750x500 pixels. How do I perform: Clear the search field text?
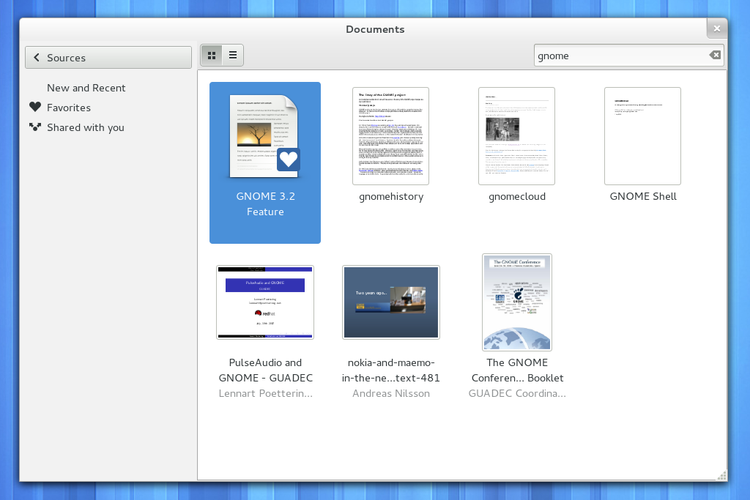(714, 55)
